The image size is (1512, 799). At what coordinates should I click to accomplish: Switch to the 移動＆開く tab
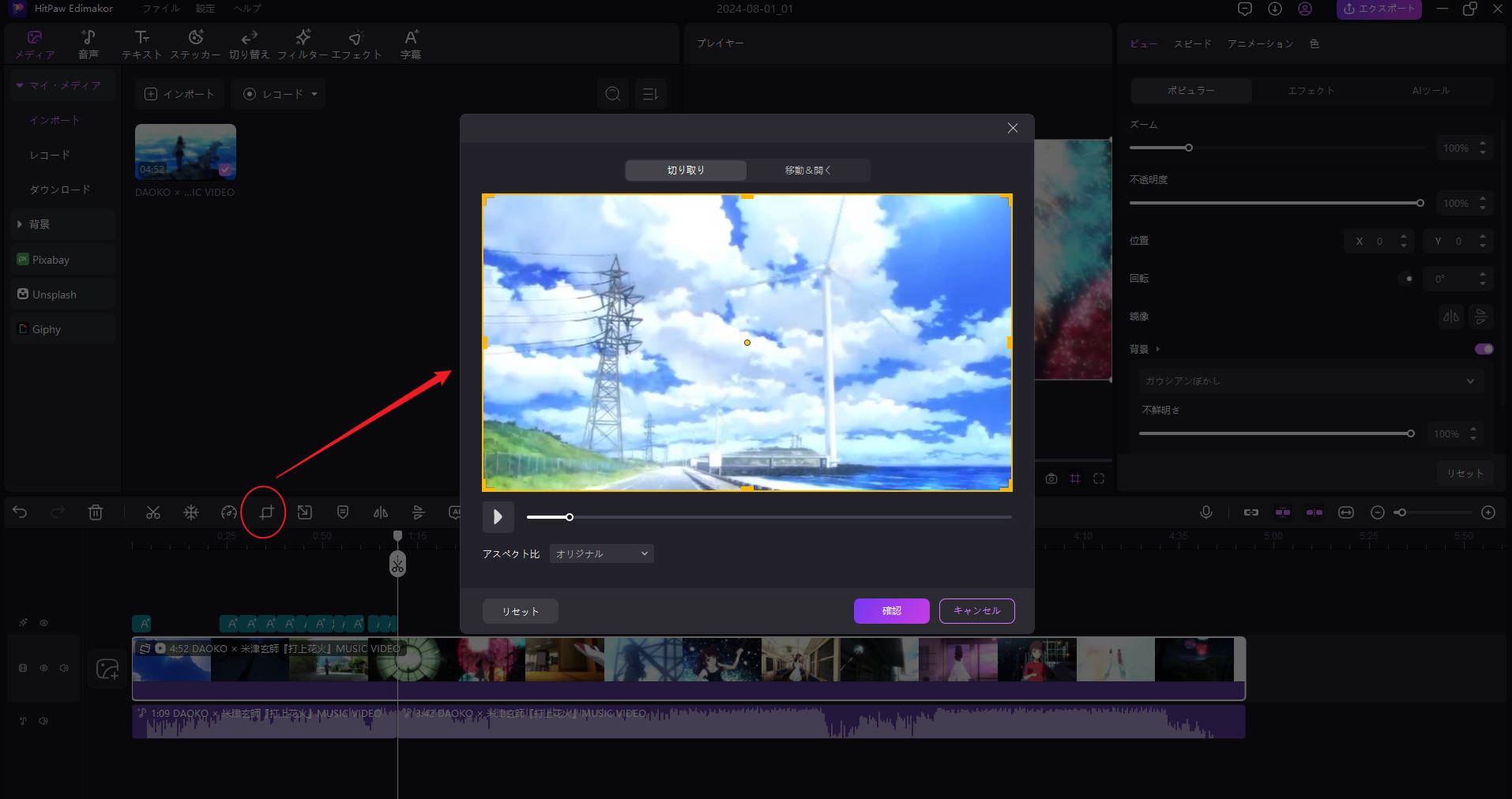point(807,171)
